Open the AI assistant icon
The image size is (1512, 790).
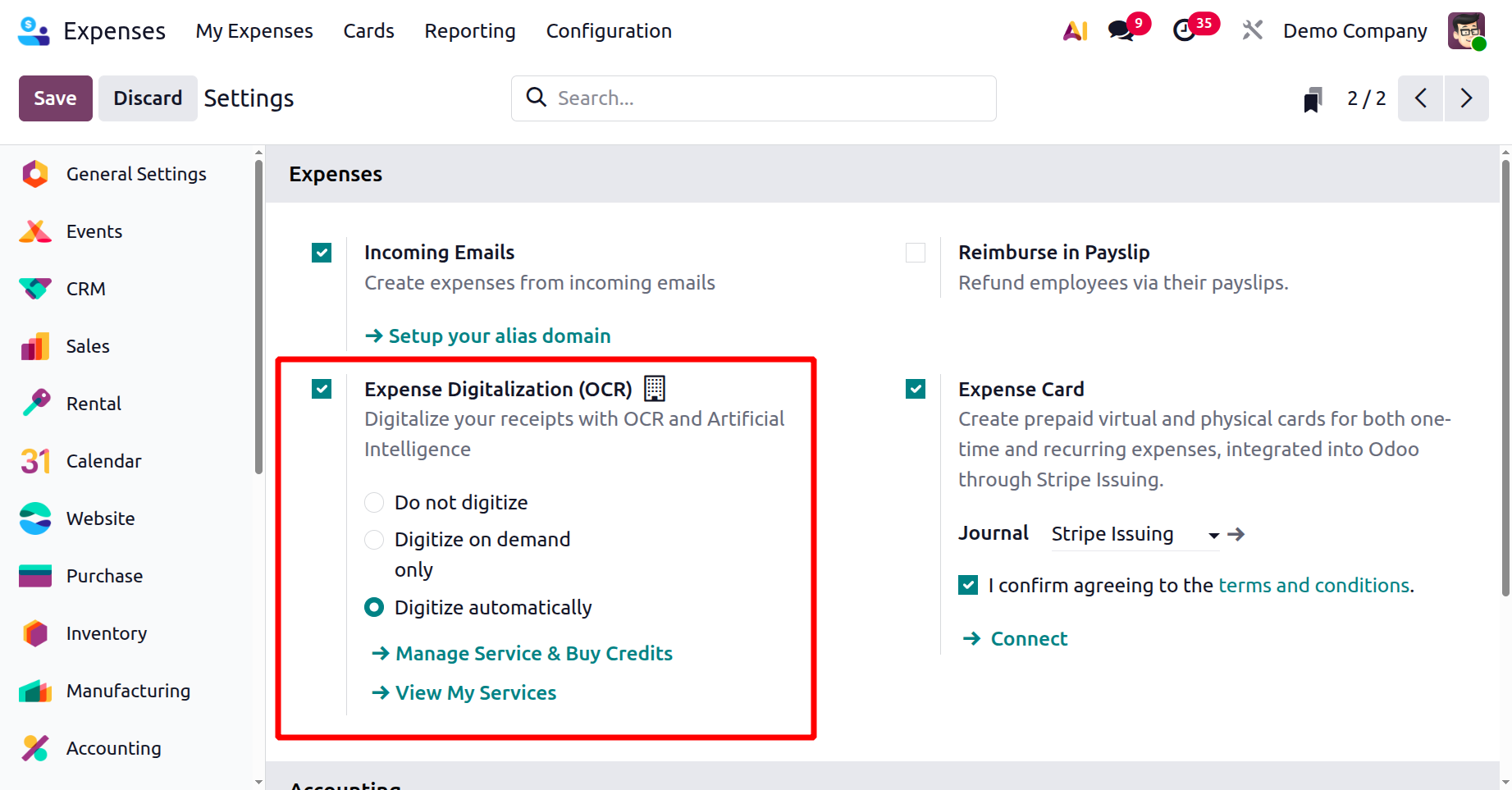(1075, 31)
